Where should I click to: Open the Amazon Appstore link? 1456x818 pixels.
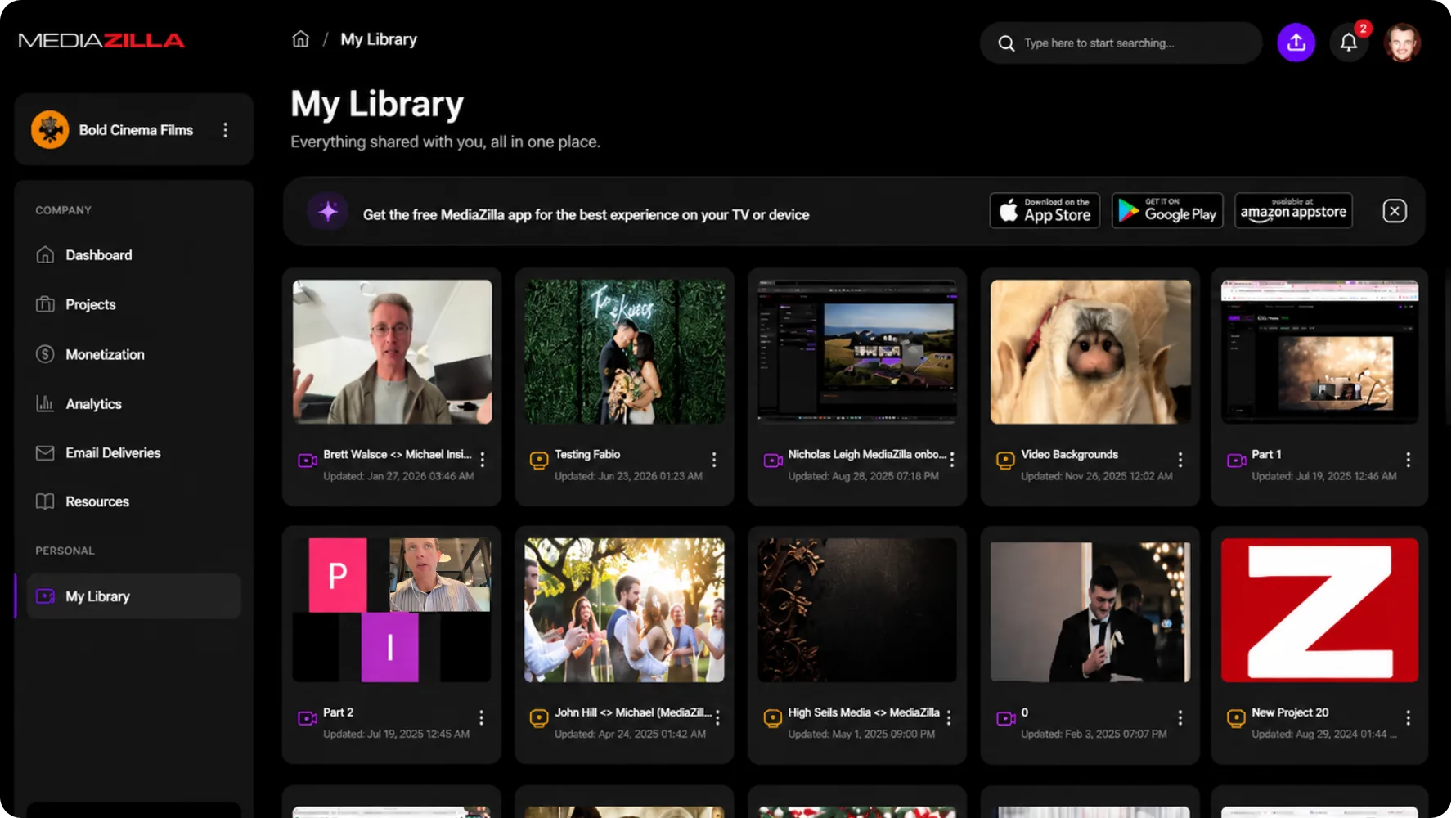(x=1293, y=211)
